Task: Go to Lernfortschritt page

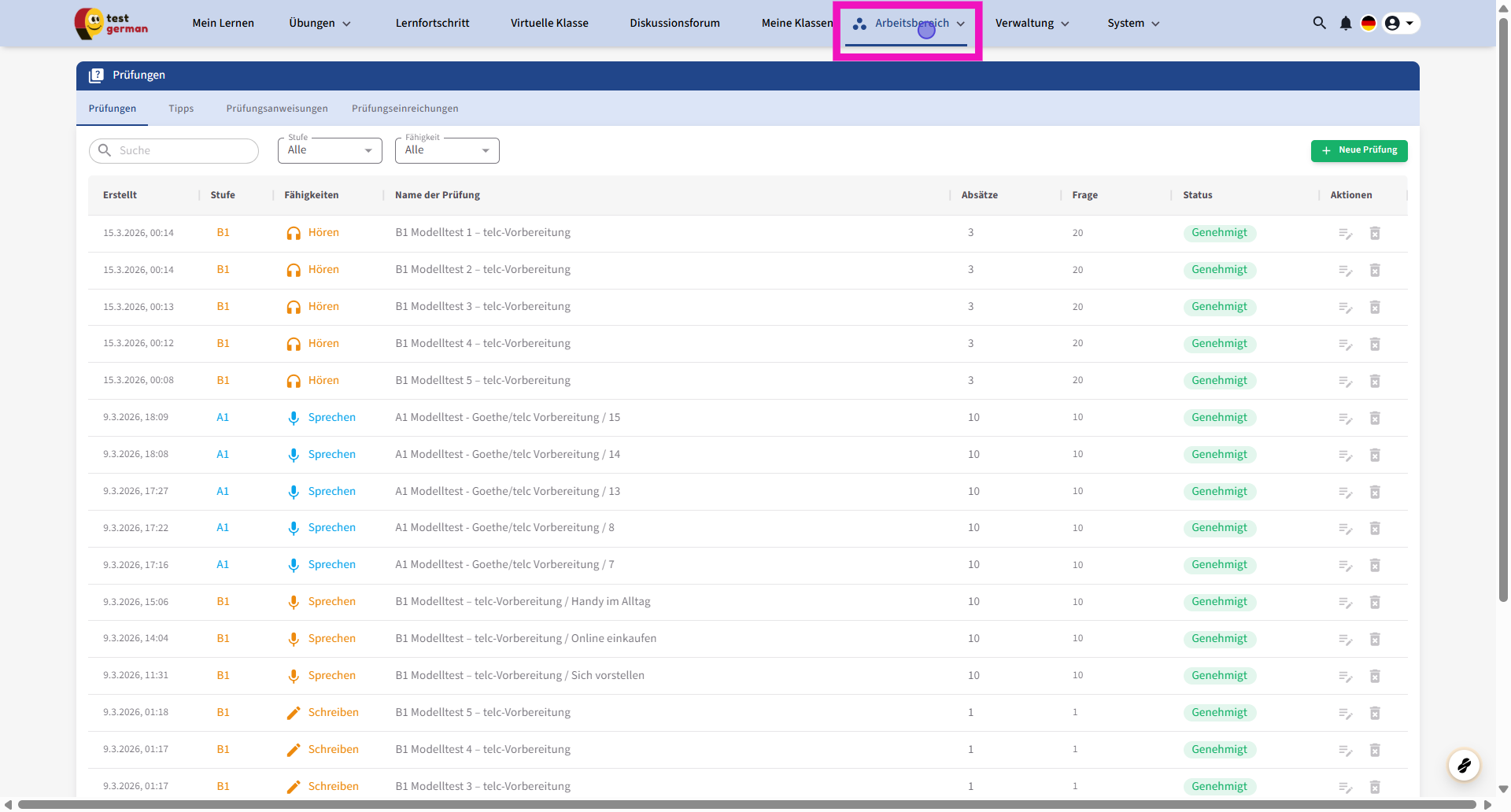Action: coord(432,24)
